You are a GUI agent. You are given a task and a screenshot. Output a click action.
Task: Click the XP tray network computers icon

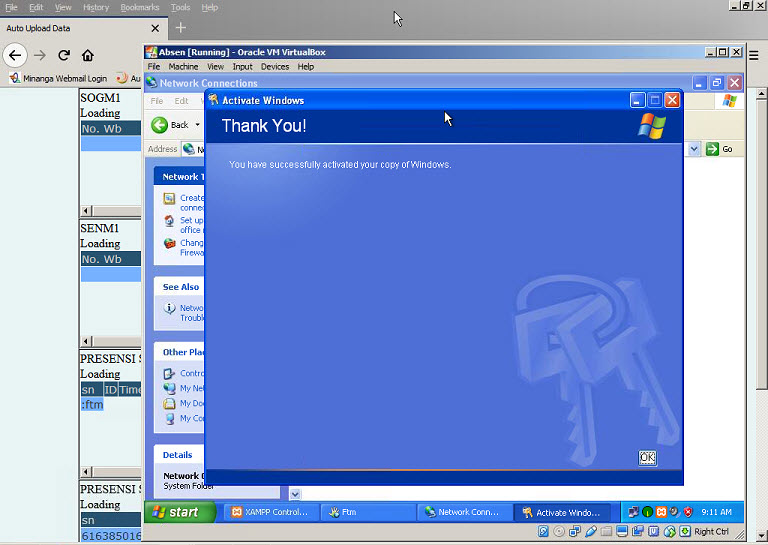(633, 512)
